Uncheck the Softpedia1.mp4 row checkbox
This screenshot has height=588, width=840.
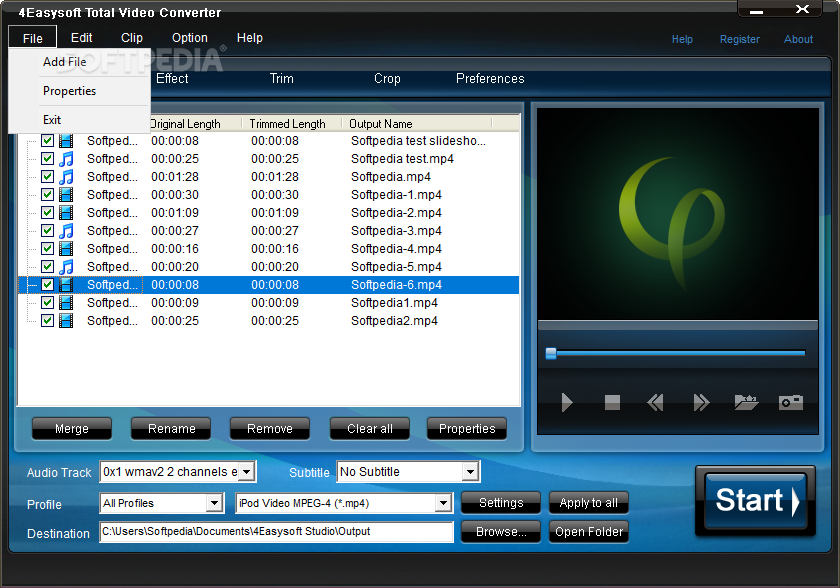pyautogui.click(x=47, y=303)
